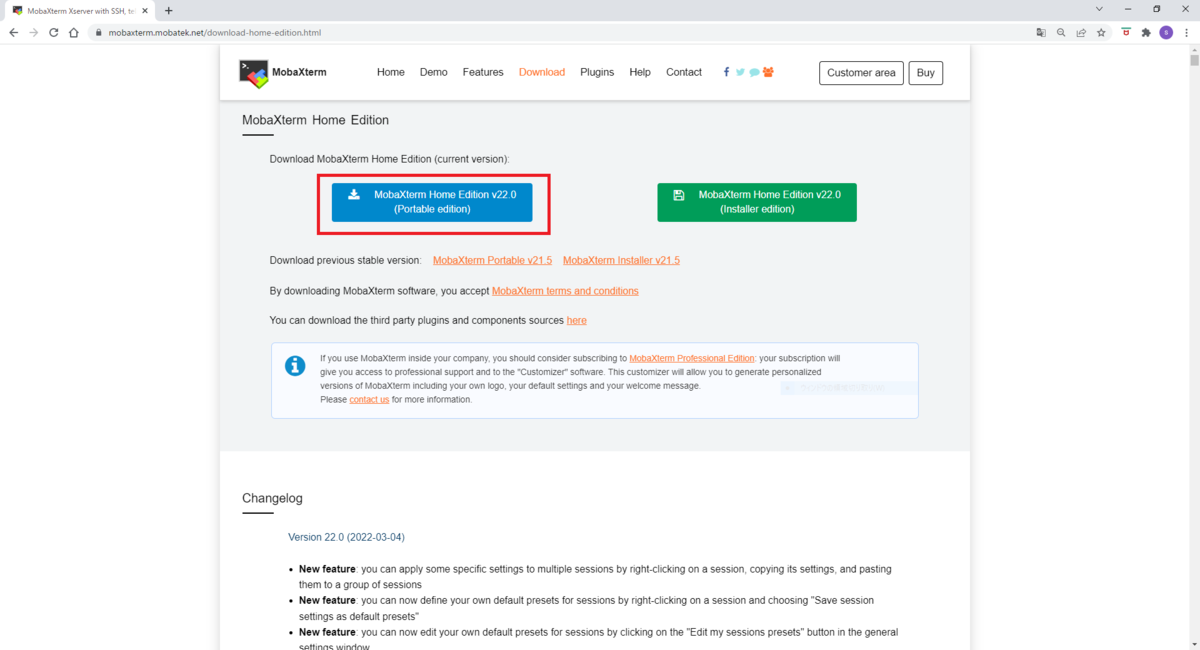Click the 'Changelog' heading
The width and height of the screenshot is (1200, 650).
272,498
